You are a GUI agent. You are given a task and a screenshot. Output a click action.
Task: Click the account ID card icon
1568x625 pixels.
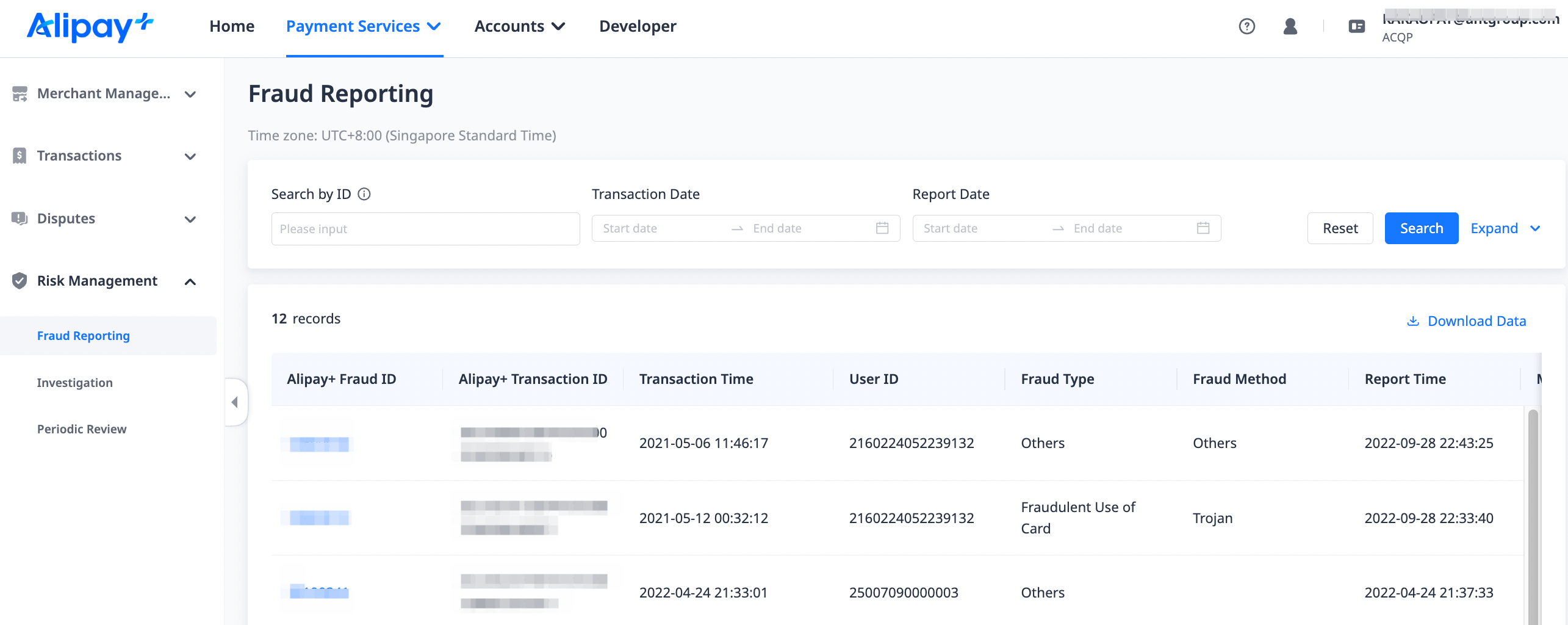click(x=1356, y=26)
